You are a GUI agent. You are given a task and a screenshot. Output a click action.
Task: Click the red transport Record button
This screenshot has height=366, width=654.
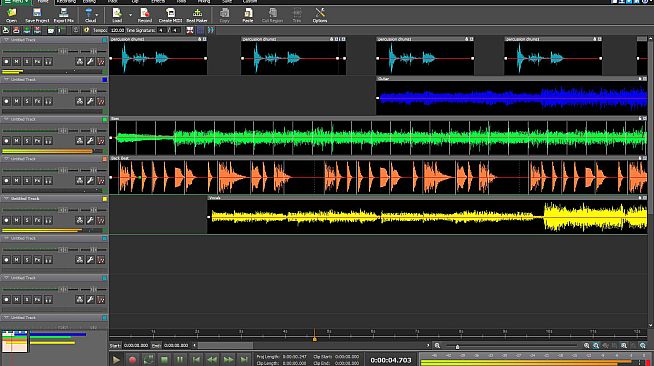click(x=133, y=359)
